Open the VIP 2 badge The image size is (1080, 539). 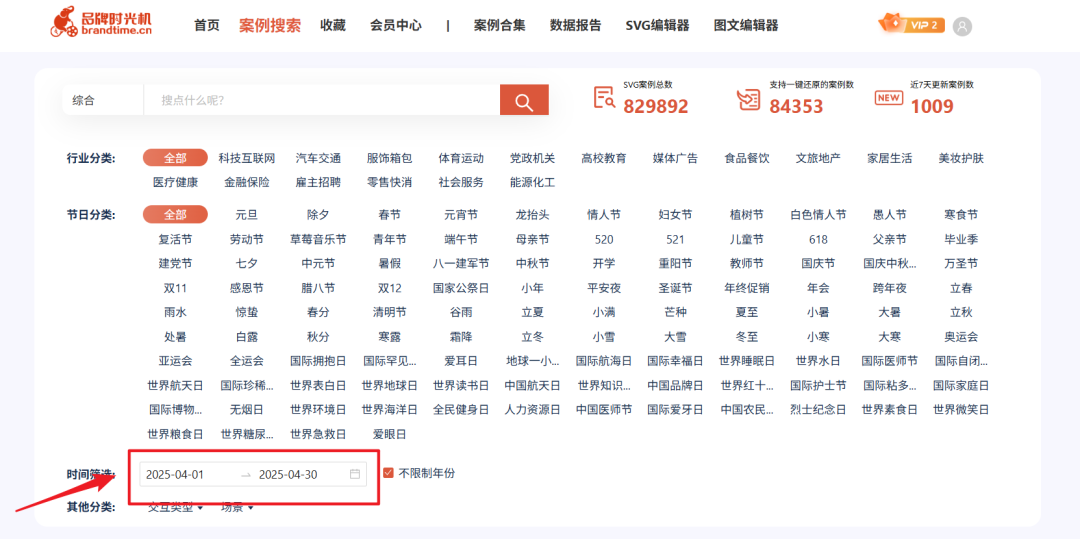click(x=911, y=24)
